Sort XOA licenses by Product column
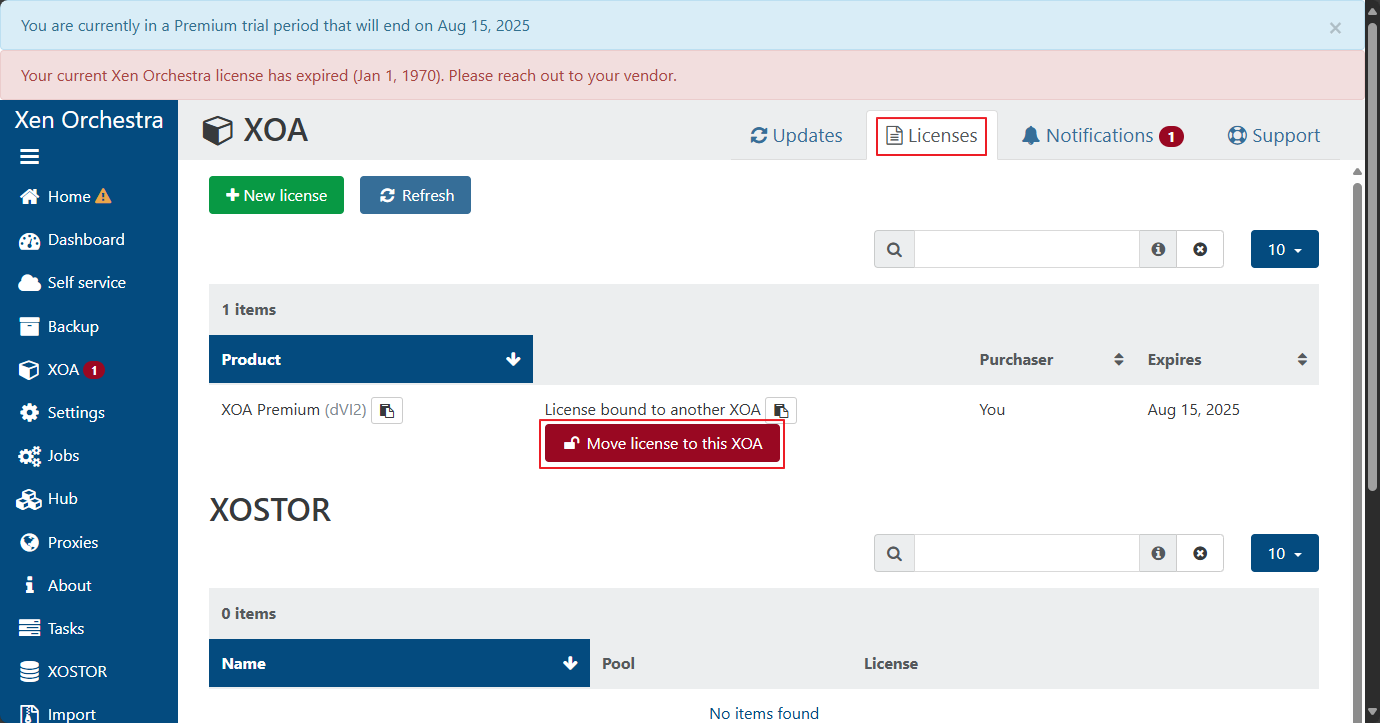This screenshot has height=723, width=1380. point(371,359)
